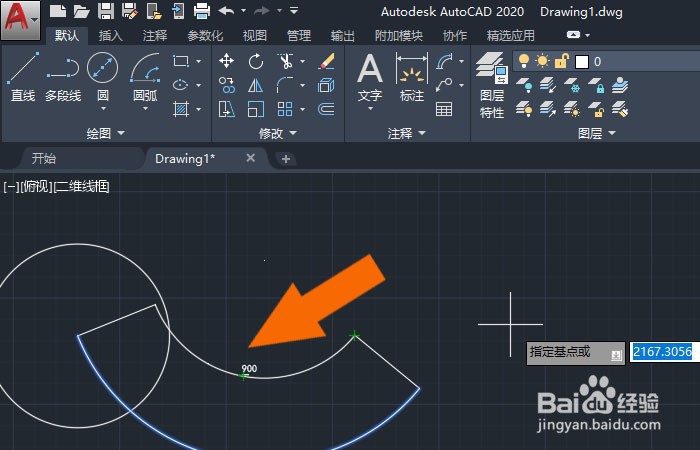
Task: Click the white layer color swatch
Action: point(581,62)
